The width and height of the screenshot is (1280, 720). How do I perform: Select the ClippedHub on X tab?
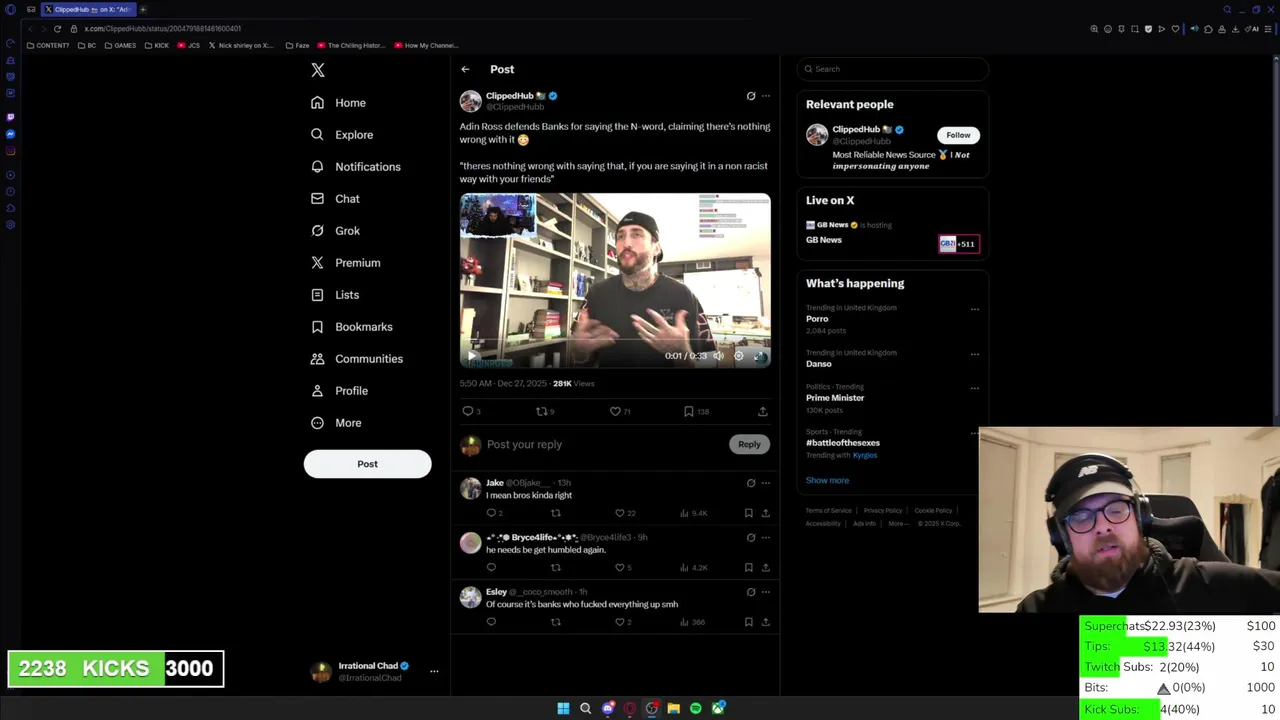point(88,9)
